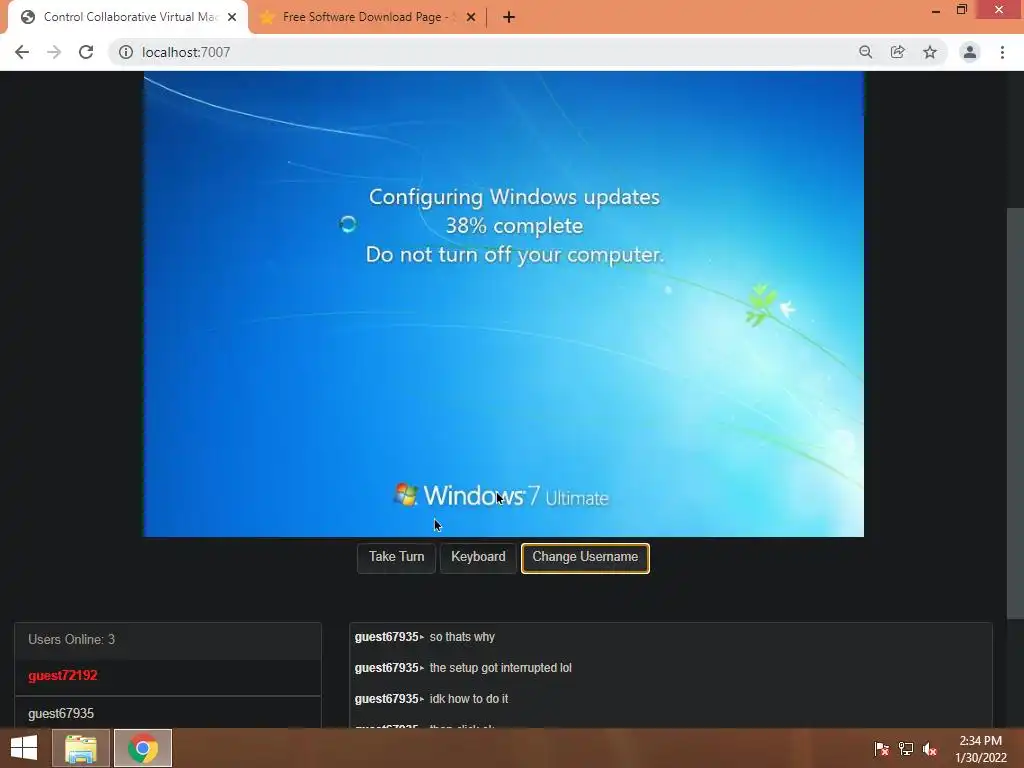Image resolution: width=1024 pixels, height=768 pixels.
Task: Bookmark this page with the star icon
Action: pos(930,52)
